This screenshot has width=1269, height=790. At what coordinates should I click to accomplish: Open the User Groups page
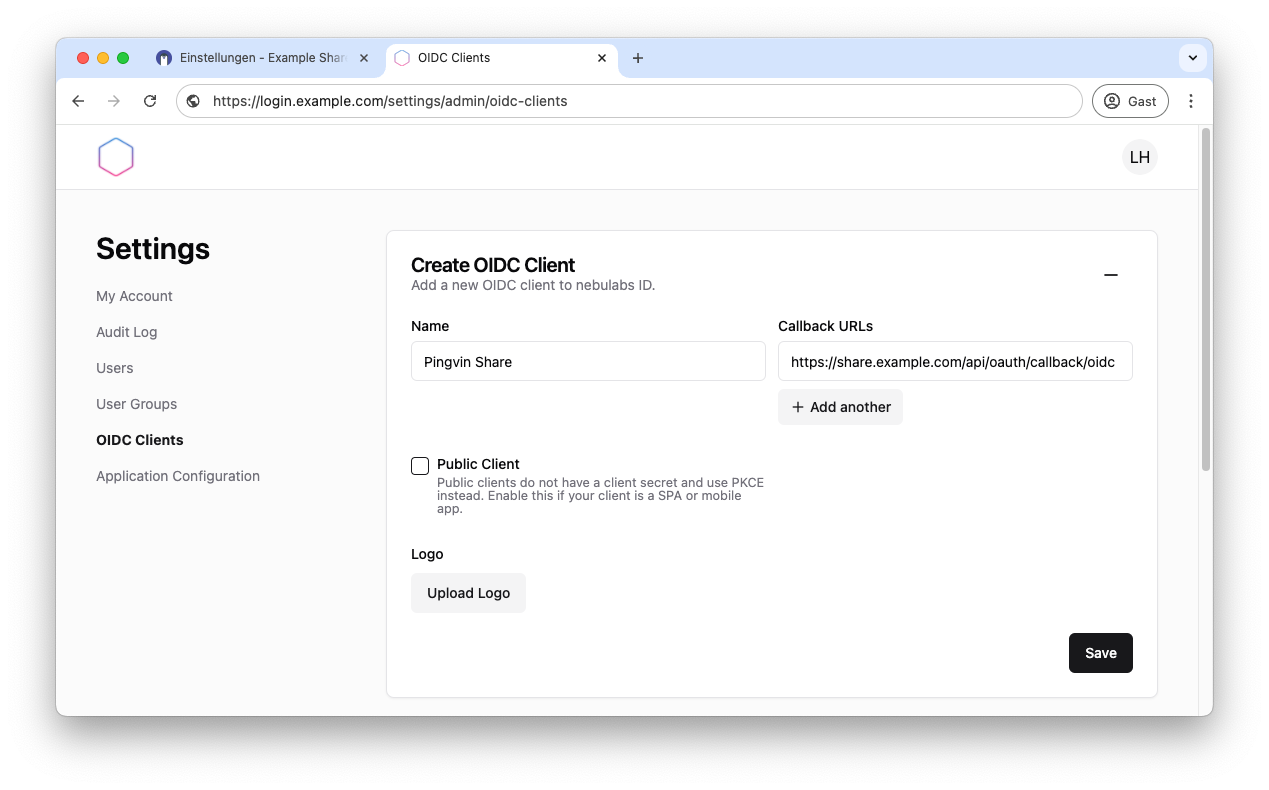(x=136, y=404)
